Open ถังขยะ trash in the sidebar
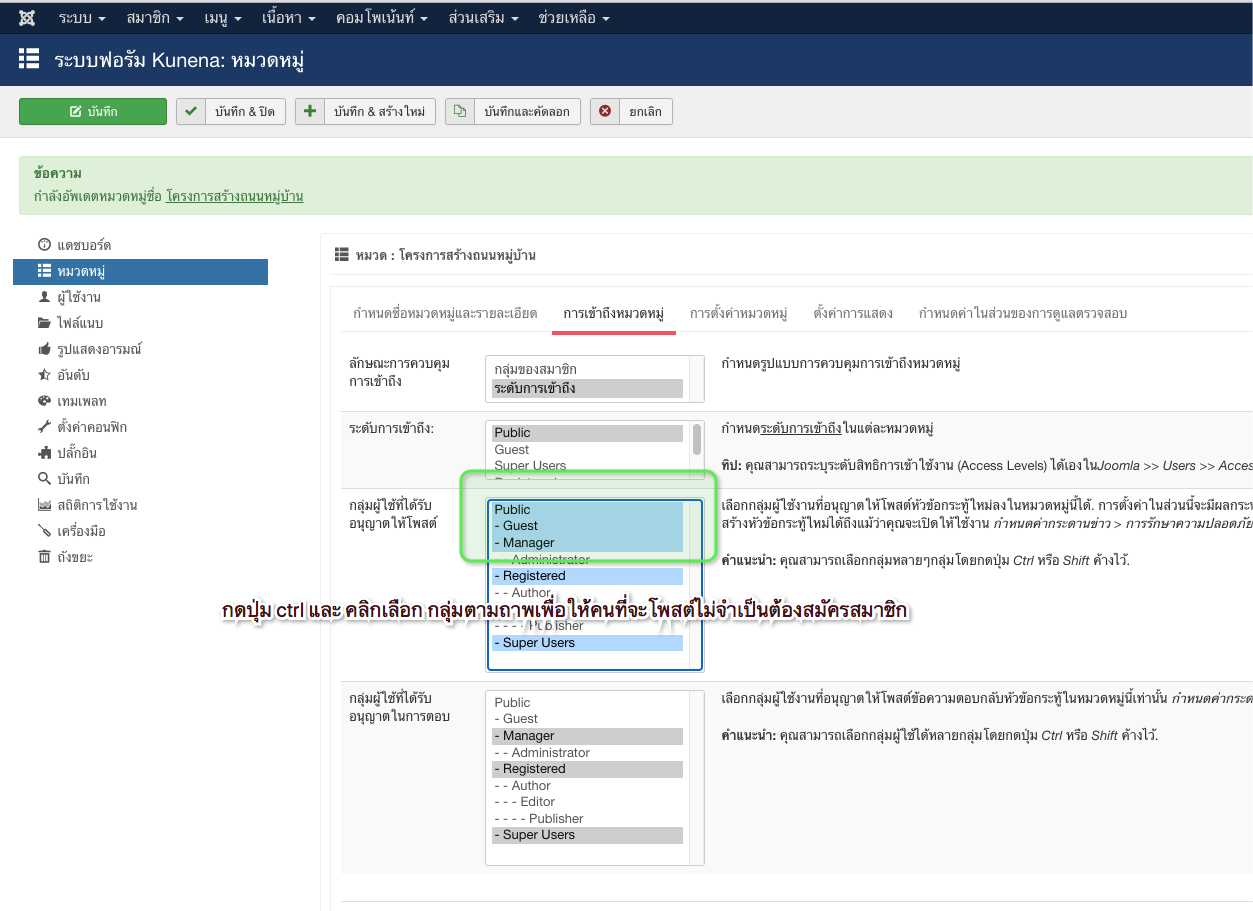1253x911 pixels. point(75,557)
